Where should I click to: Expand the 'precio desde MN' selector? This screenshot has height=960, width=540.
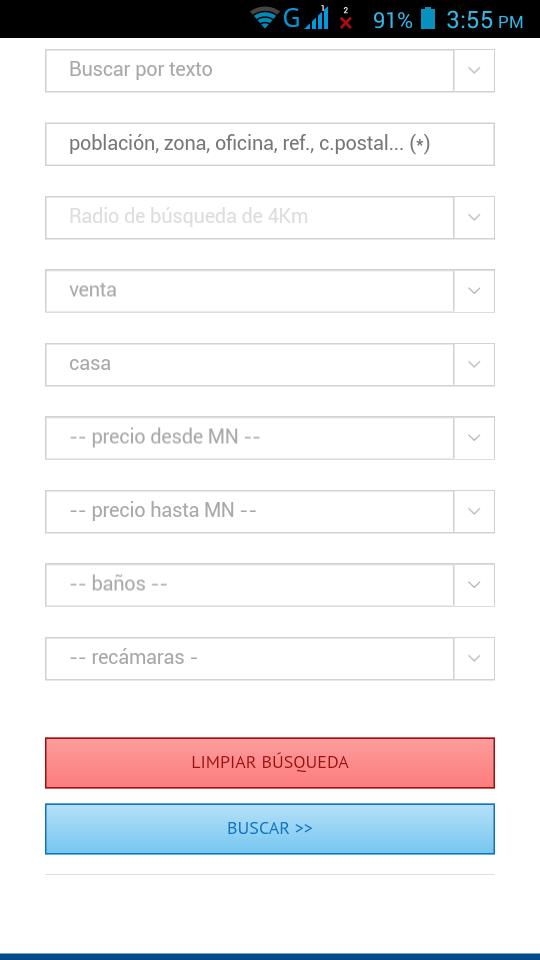coord(270,438)
